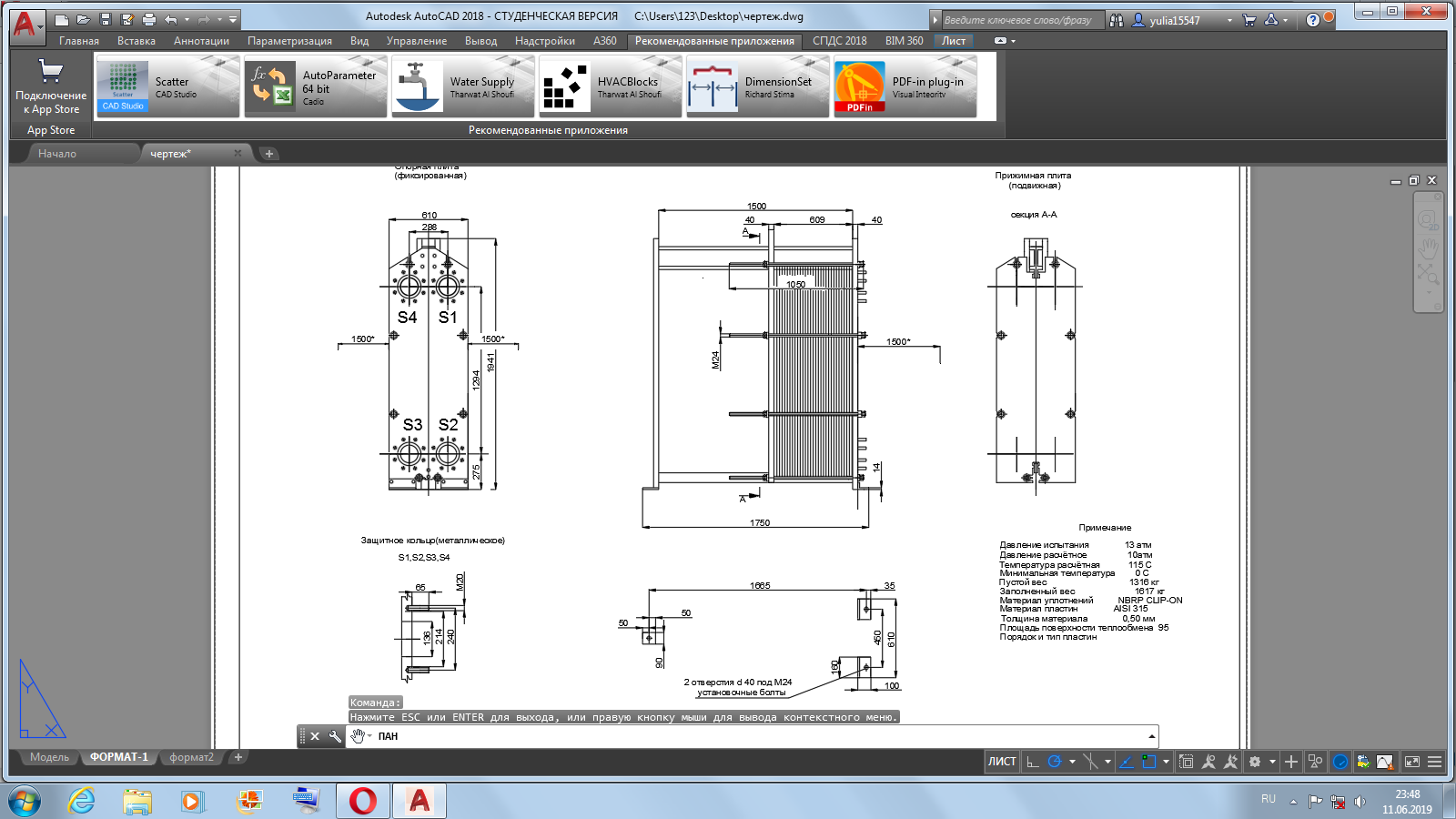1456x819 pixels.
Task: Switch to the Модель layout tab
Action: click(x=49, y=757)
